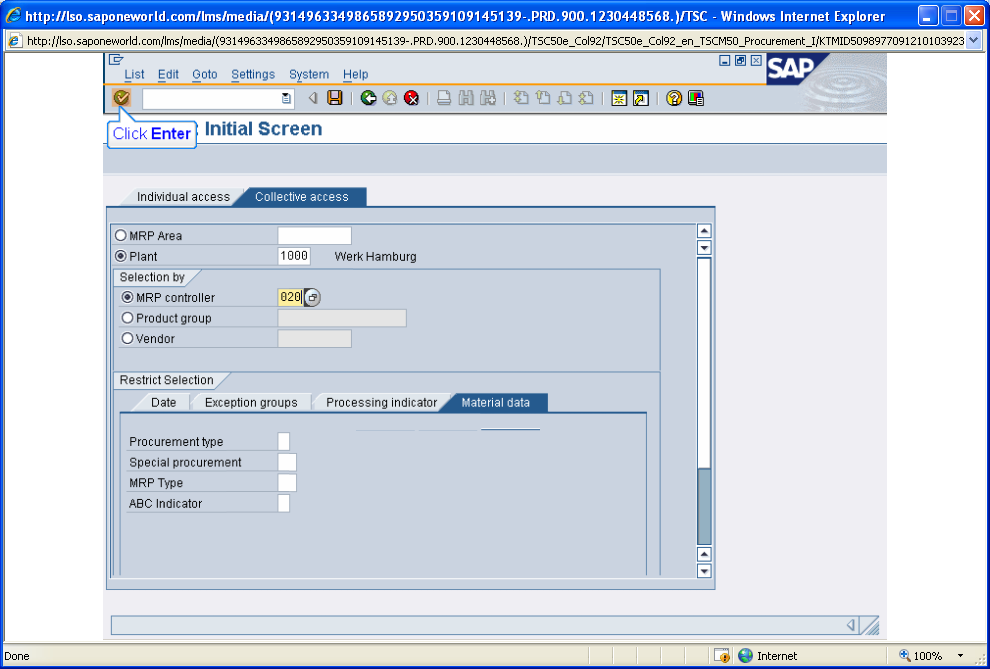The height and width of the screenshot is (669, 990).
Task: Click the privacy report icon in status bar
Action: pyautogui.click(x=722, y=656)
